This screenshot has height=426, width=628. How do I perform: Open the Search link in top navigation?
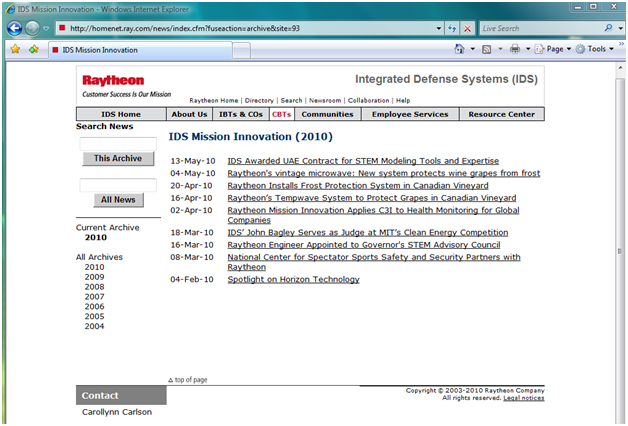point(291,100)
